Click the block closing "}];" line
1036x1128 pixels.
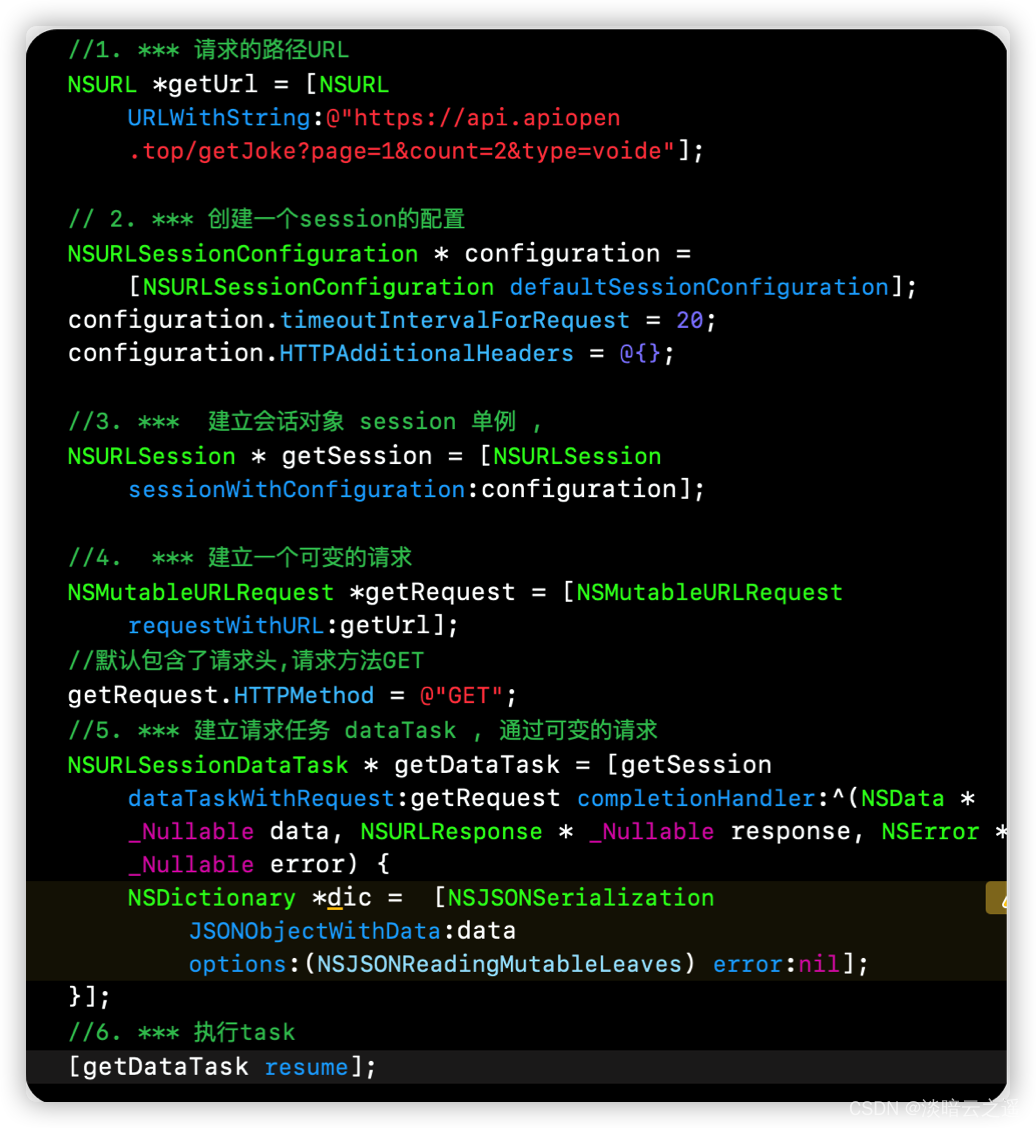[89, 997]
